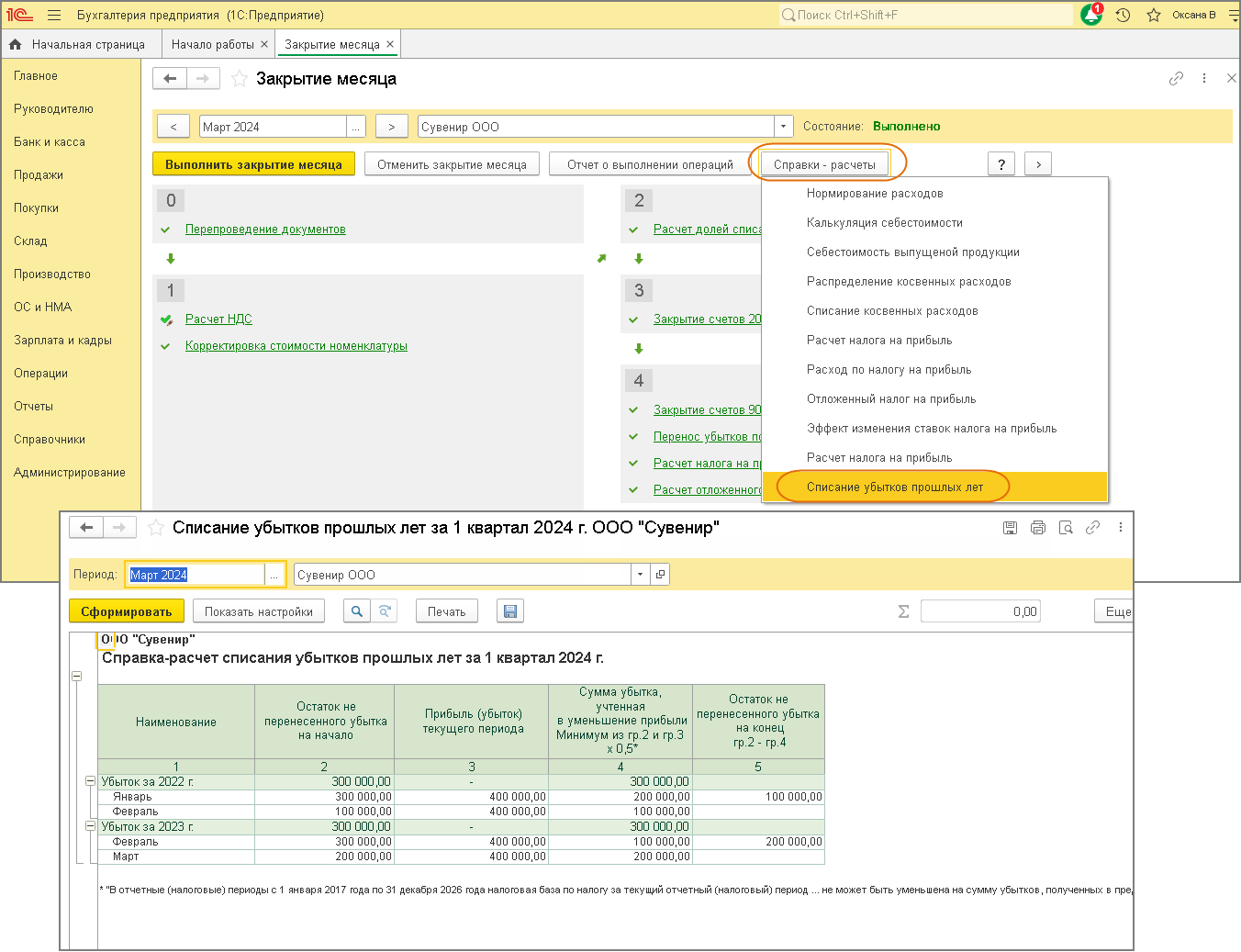Save report icon in report header

1010,528
